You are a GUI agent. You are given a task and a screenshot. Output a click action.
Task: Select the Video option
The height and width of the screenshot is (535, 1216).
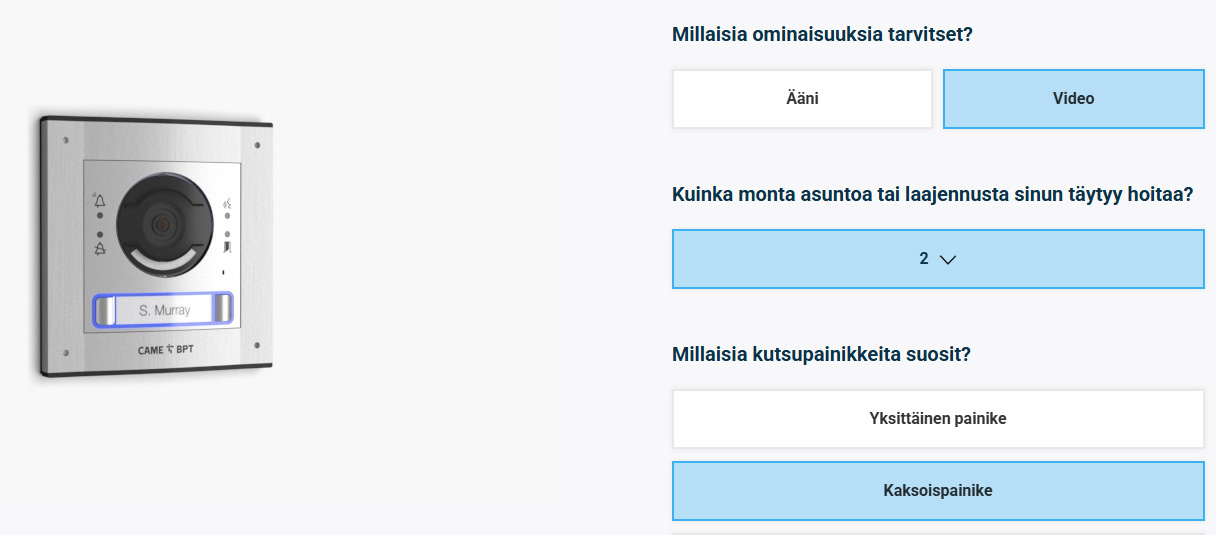[1073, 99]
